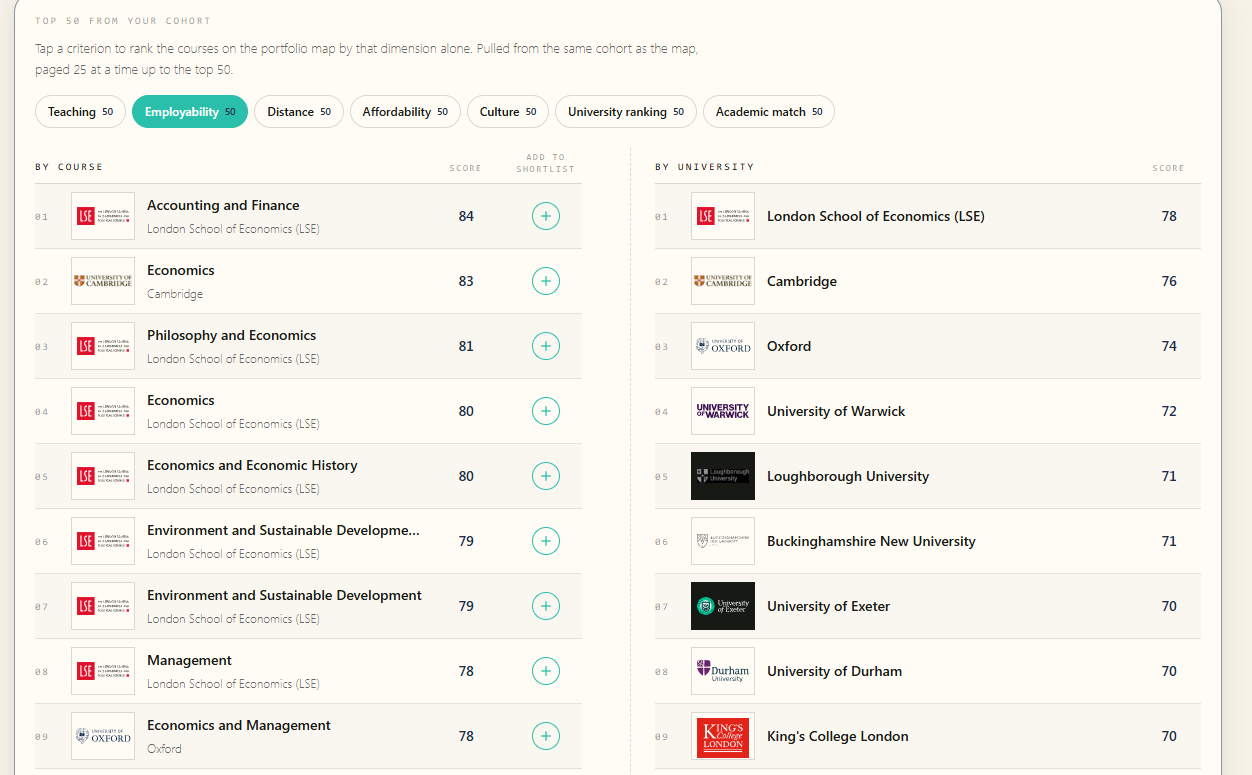Click Loughborough University logo
Viewport: 1252px width, 775px height.
coord(723,476)
